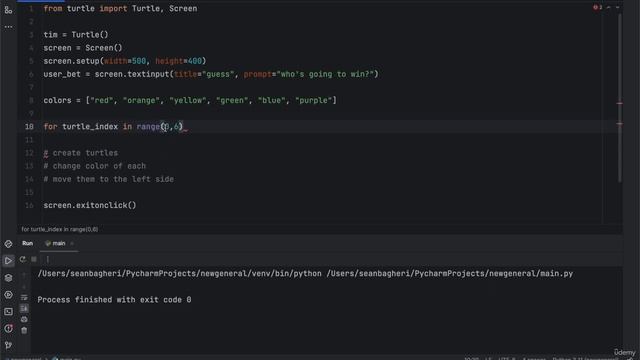Go to next highlighted error arrow
This screenshot has height=360, width=640.
coord(617,7)
